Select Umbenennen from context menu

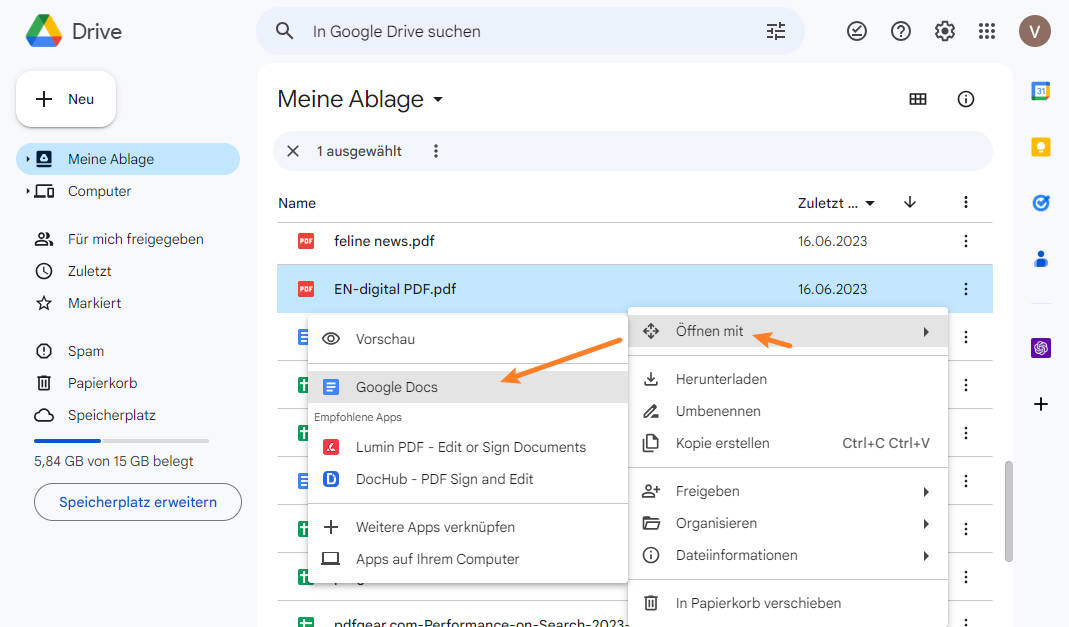[x=787, y=411]
